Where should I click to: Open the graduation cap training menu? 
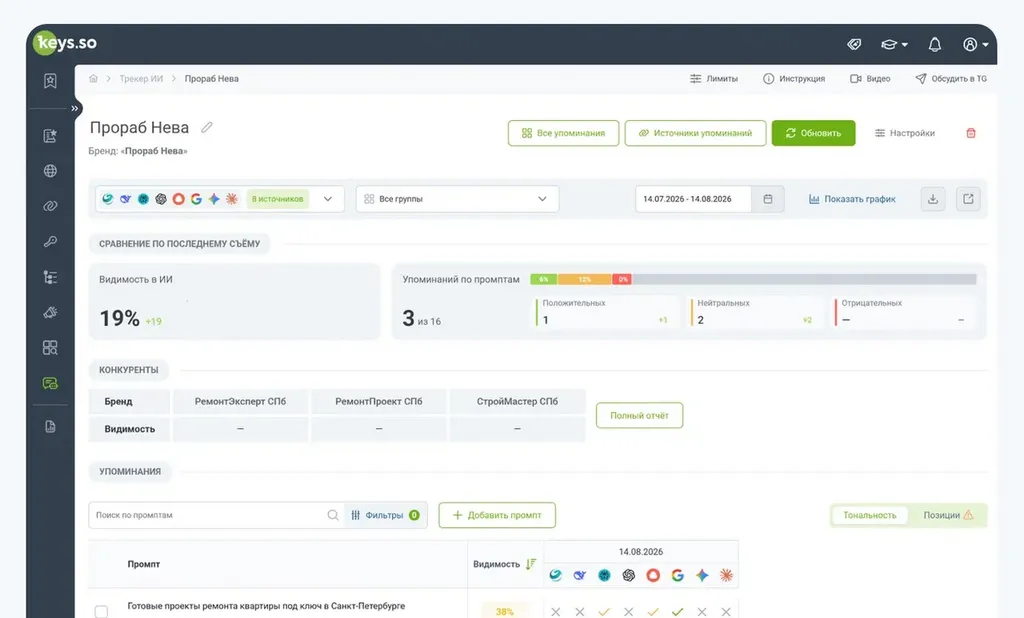tap(894, 44)
